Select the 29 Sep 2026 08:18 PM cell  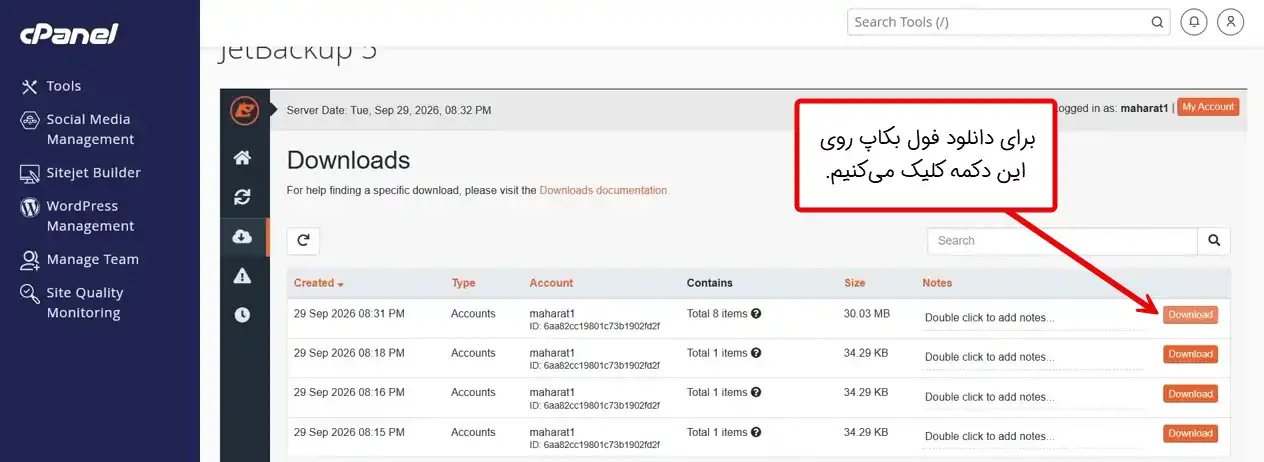tap(349, 353)
